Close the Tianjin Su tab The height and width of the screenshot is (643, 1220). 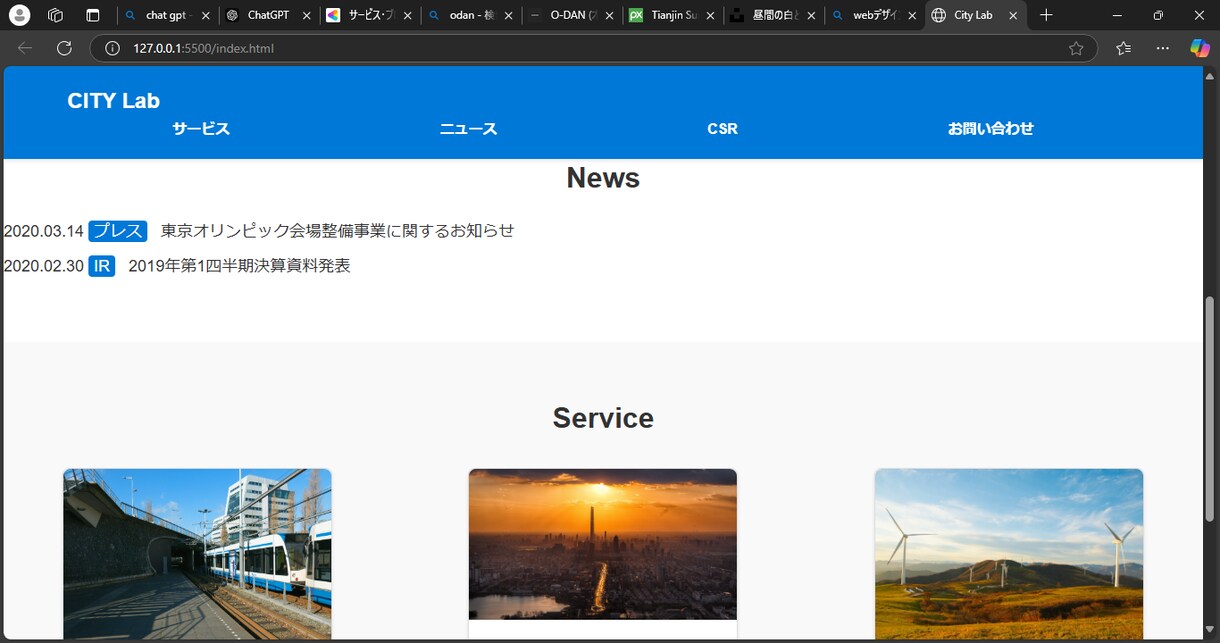pos(710,16)
